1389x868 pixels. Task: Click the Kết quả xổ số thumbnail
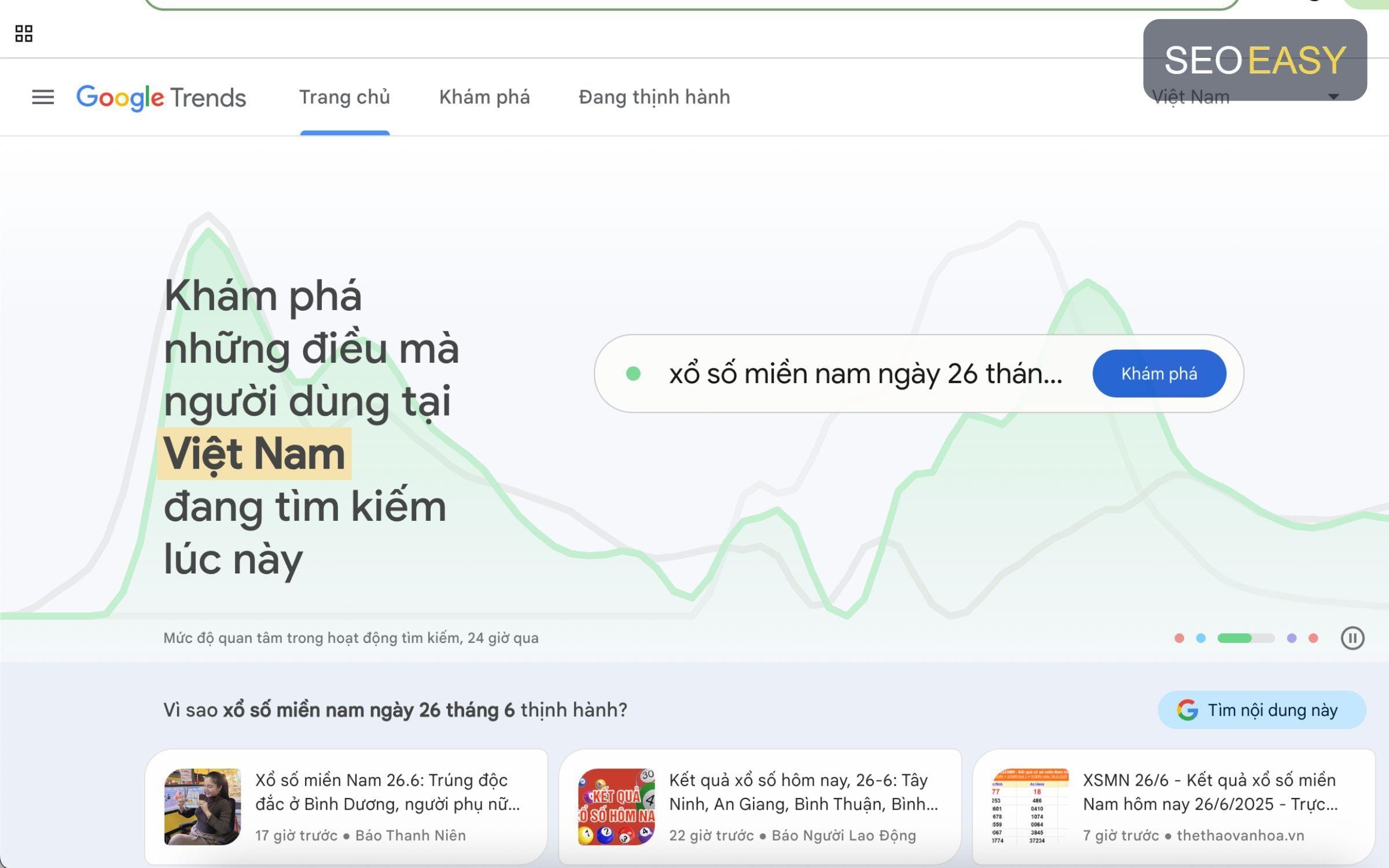[x=616, y=807]
